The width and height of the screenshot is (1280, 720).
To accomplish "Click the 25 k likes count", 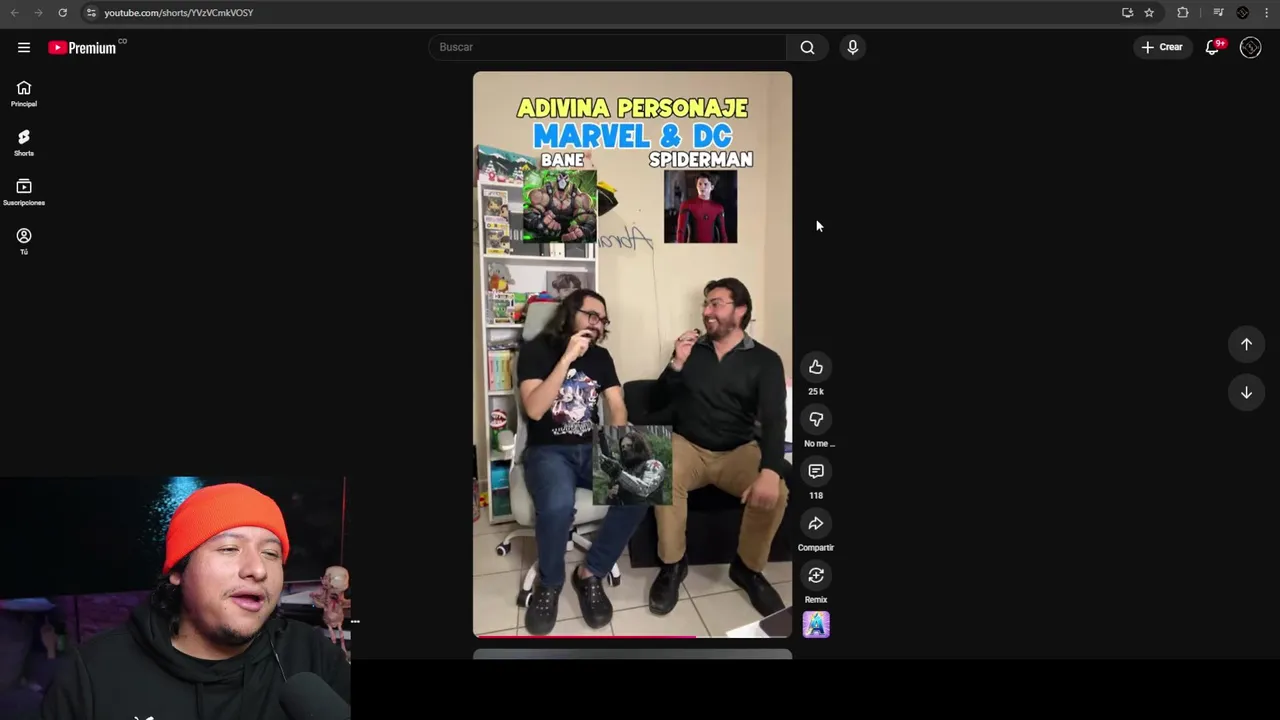I will pos(816,391).
